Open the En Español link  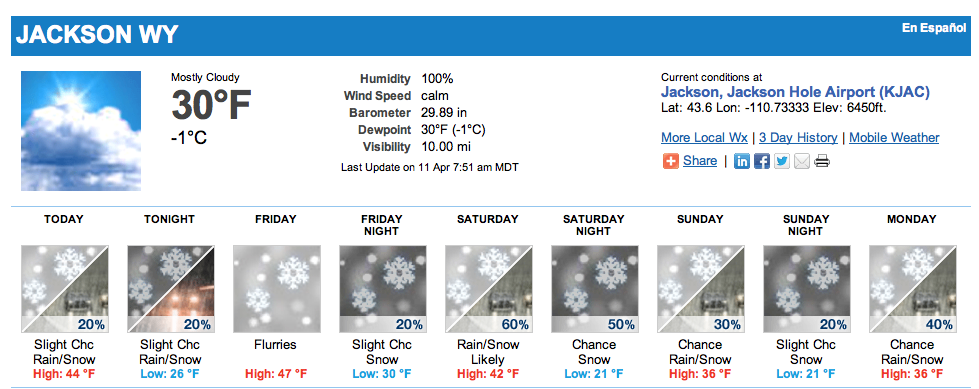tap(933, 28)
